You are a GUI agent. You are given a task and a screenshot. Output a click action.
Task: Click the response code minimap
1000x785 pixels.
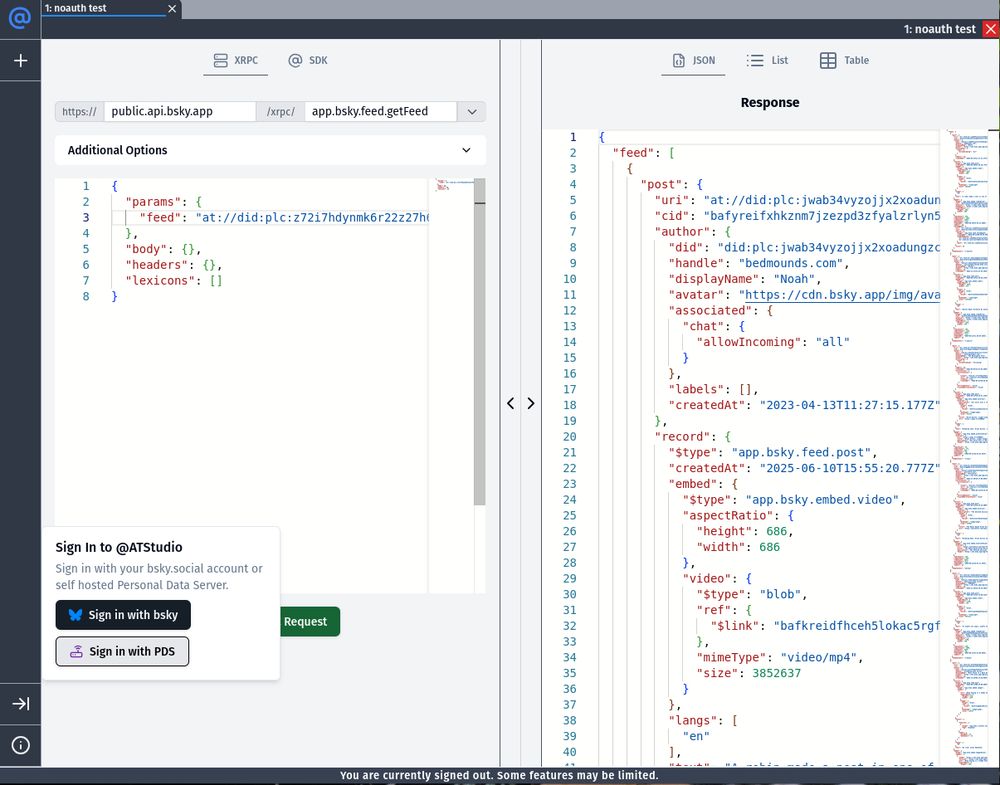pos(969,446)
